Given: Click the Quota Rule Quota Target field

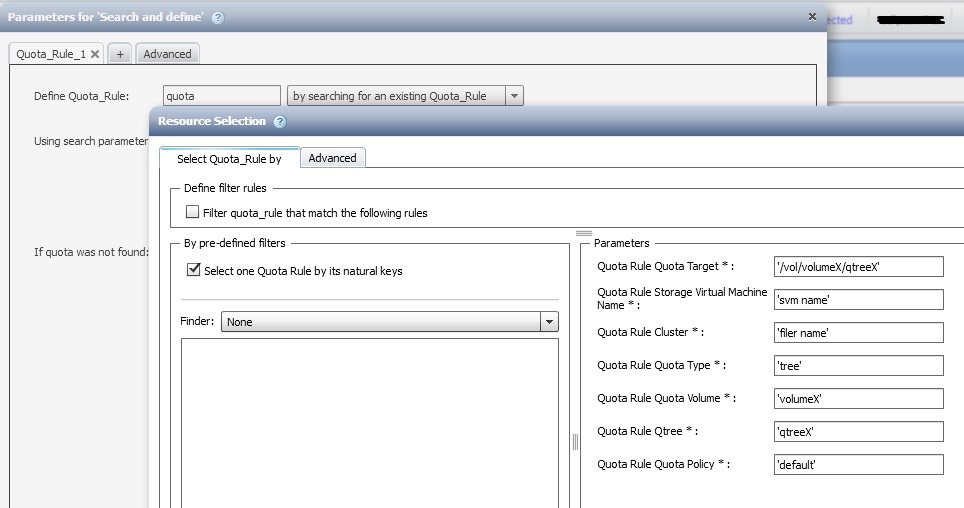Looking at the screenshot, I should pos(858,266).
